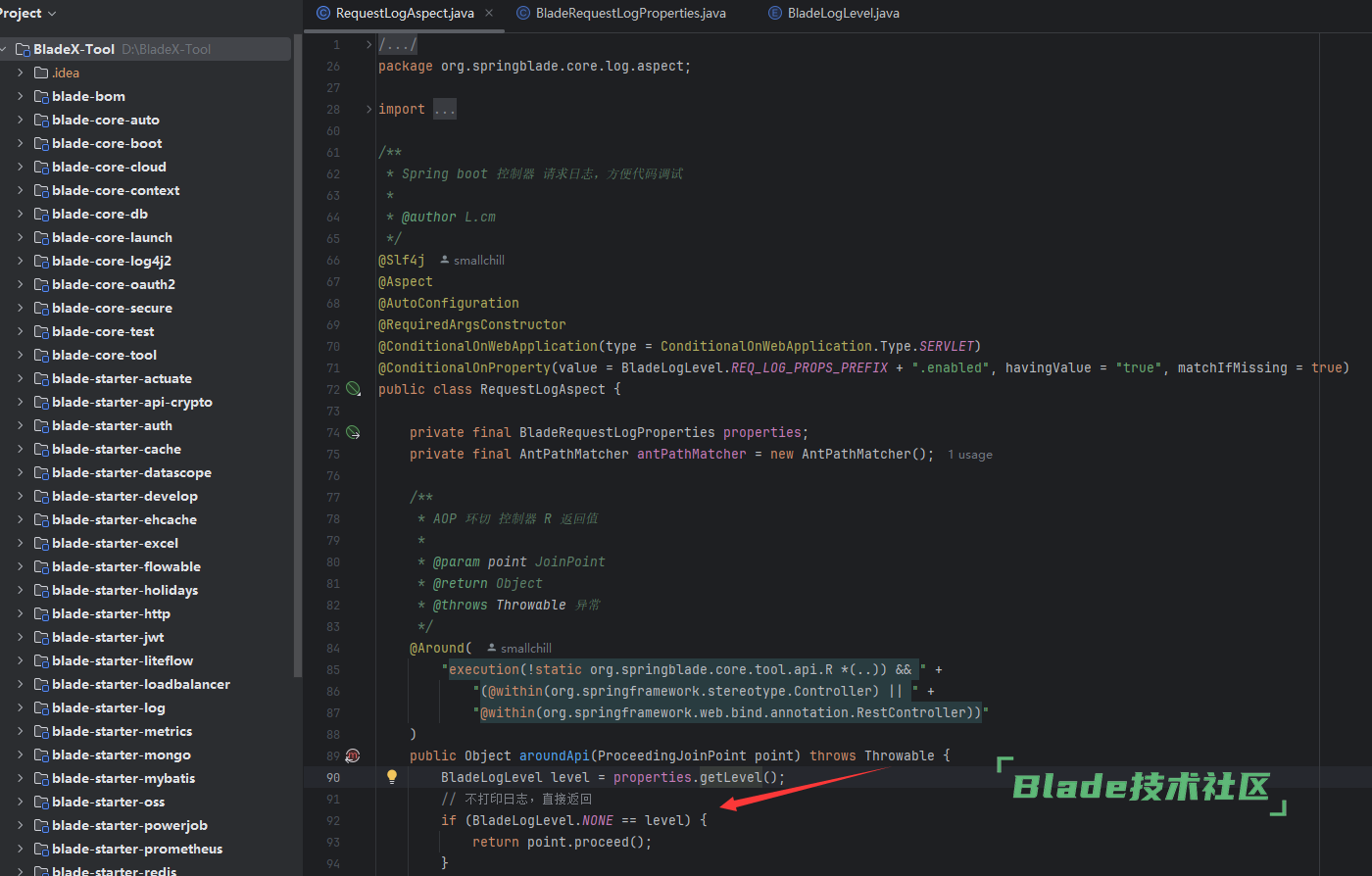Click the module folder icon next to blade-bom
Image resolution: width=1372 pixels, height=876 pixels.
pyautogui.click(x=41, y=96)
